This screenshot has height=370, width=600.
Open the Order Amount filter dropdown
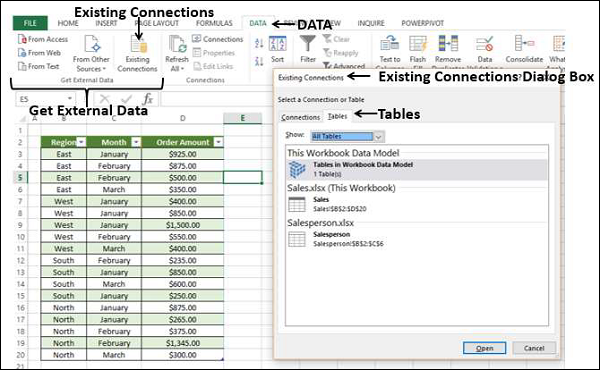[x=218, y=142]
